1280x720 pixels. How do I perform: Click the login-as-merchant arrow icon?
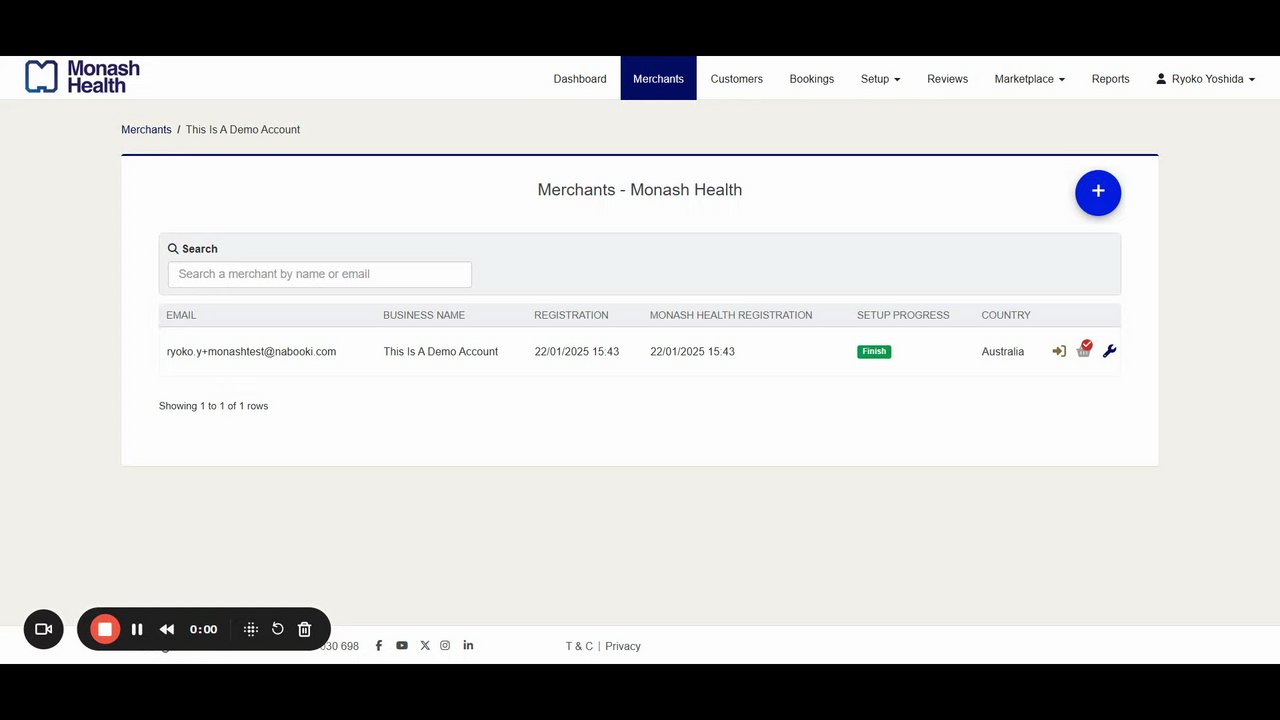[1059, 351]
